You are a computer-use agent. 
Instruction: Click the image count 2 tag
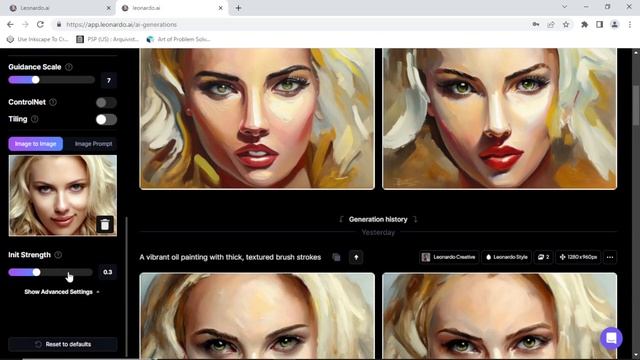click(x=543, y=257)
